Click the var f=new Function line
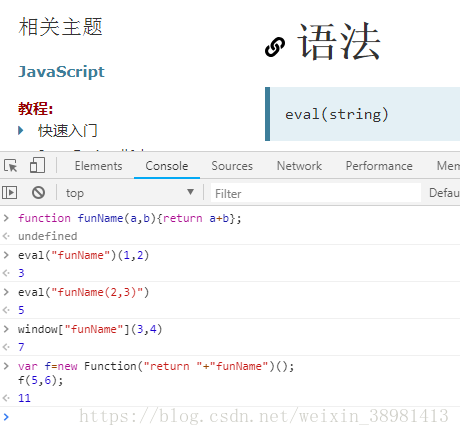 tap(156, 366)
